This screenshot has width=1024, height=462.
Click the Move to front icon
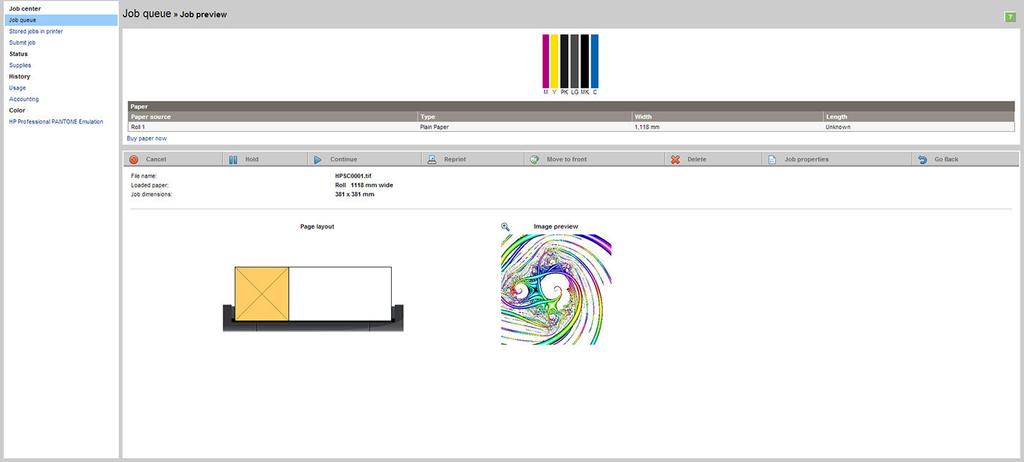tap(534, 159)
